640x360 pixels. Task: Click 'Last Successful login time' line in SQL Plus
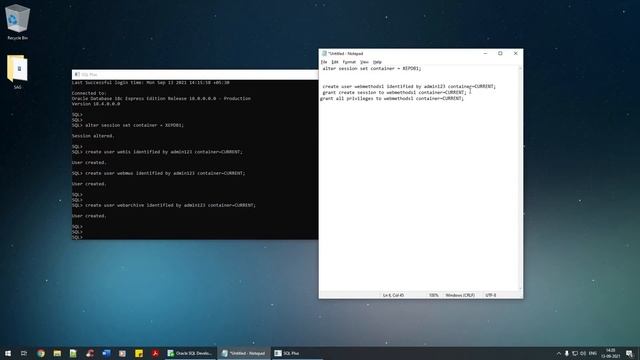click(151, 82)
